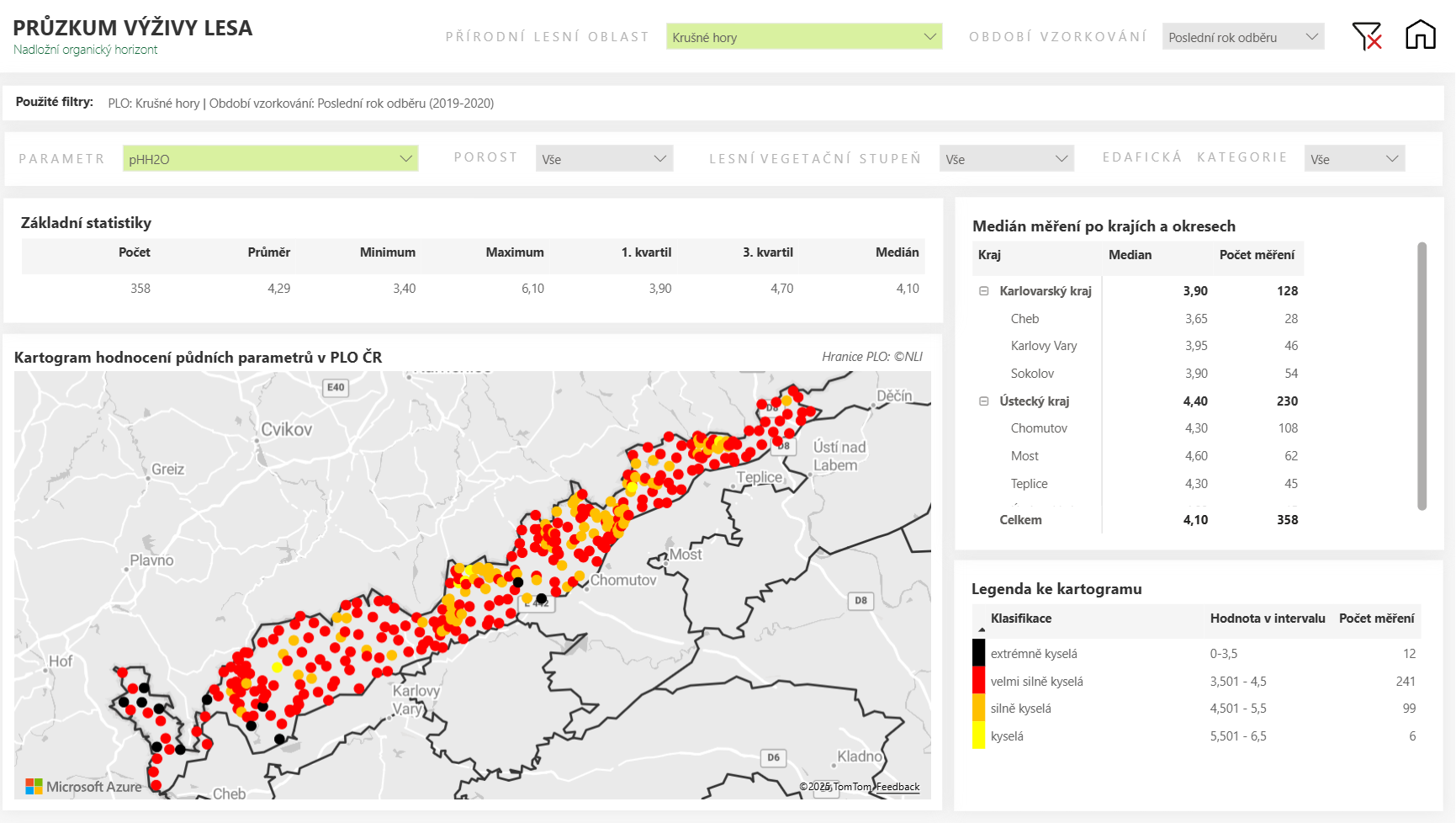Click the Medián column header in statistics
The width and height of the screenshot is (1456, 823).
(897, 252)
